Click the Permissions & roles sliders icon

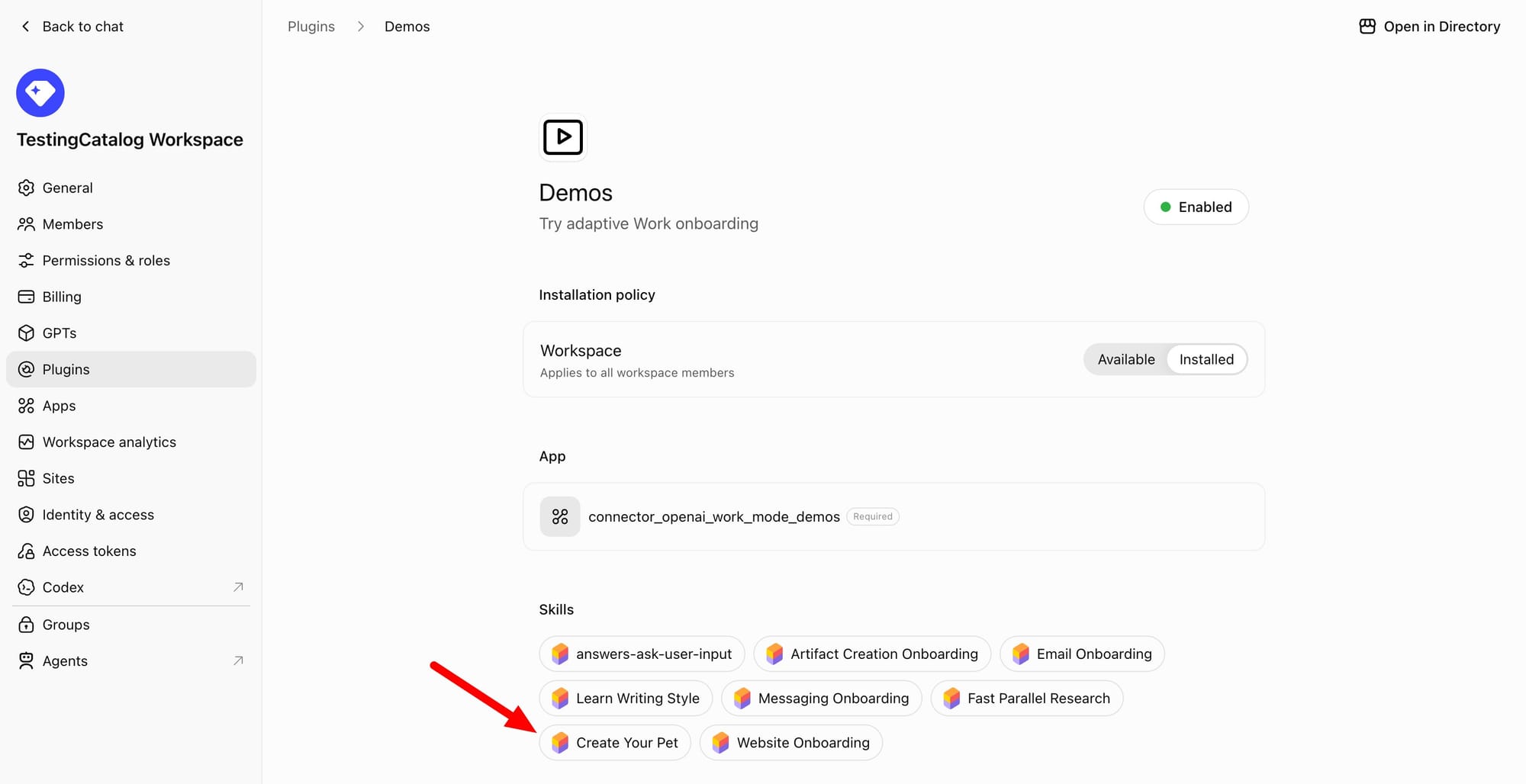click(x=26, y=261)
